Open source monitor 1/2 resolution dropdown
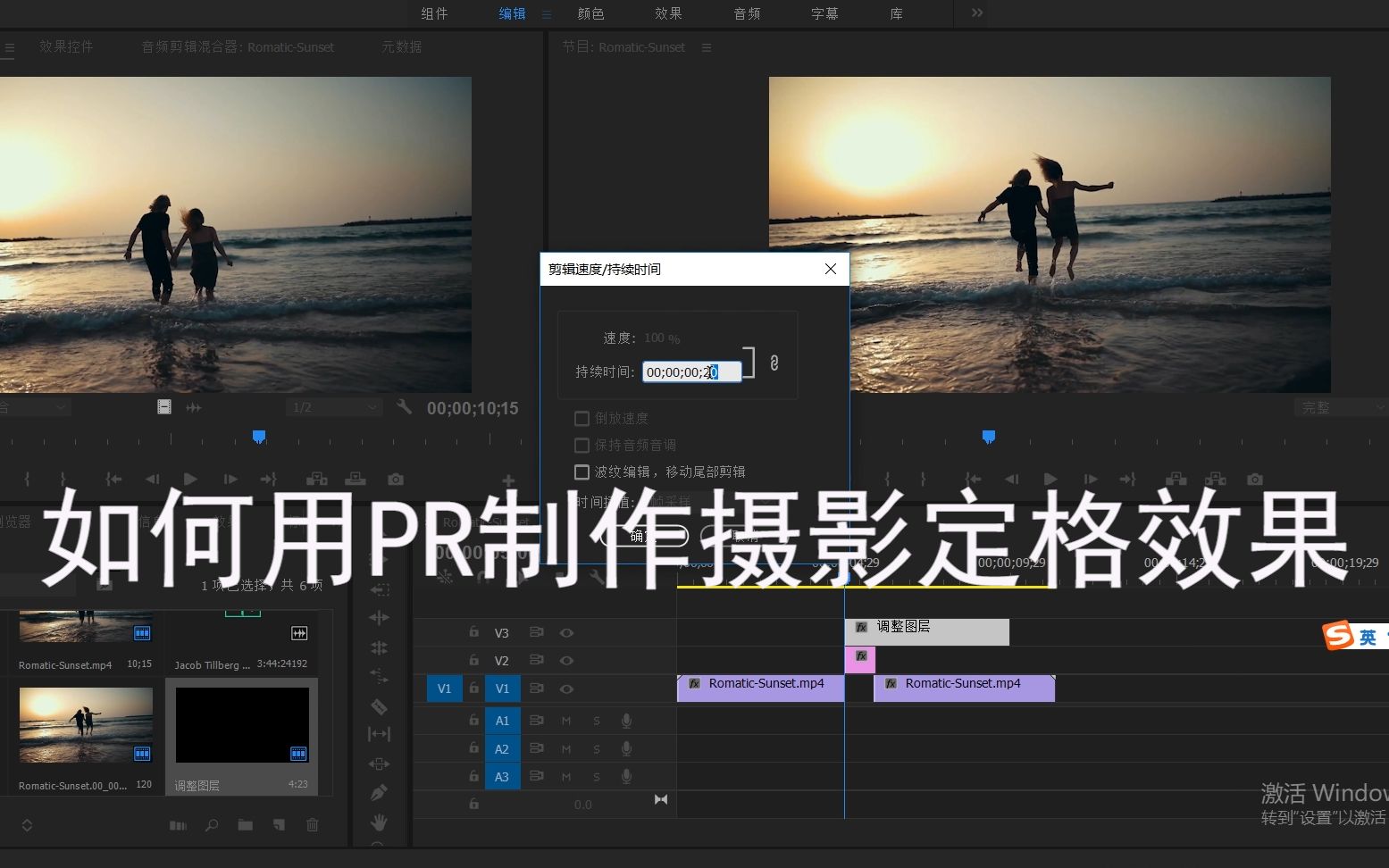This screenshot has width=1389, height=868. (335, 407)
